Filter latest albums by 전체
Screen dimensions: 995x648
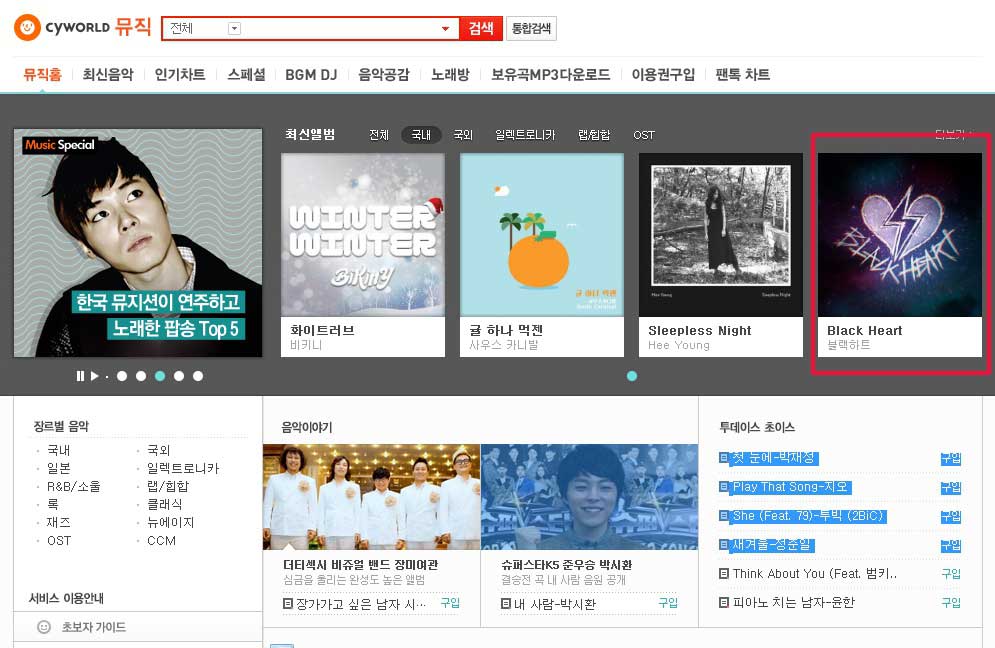[x=379, y=135]
